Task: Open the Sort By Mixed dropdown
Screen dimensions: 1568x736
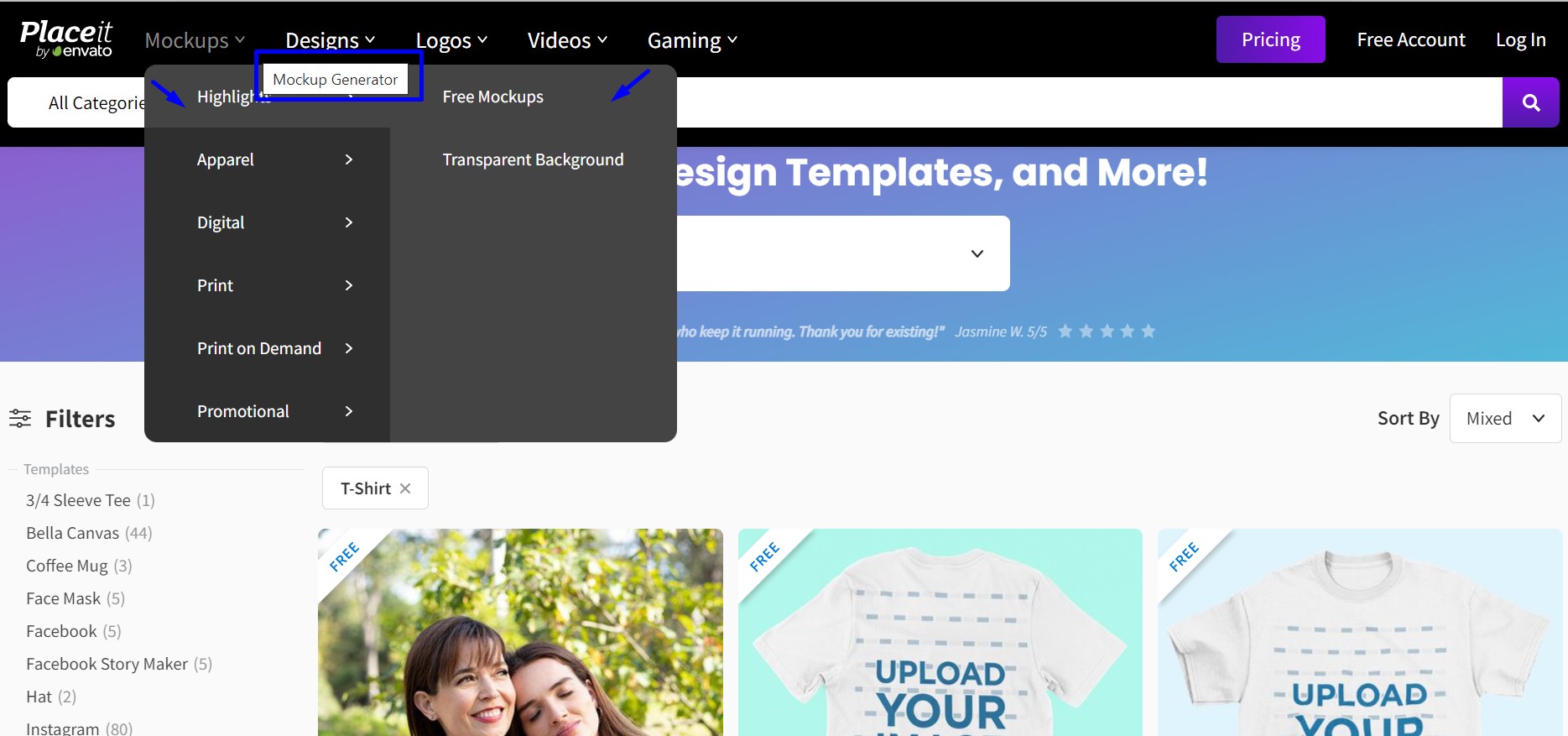Action: click(x=1505, y=418)
